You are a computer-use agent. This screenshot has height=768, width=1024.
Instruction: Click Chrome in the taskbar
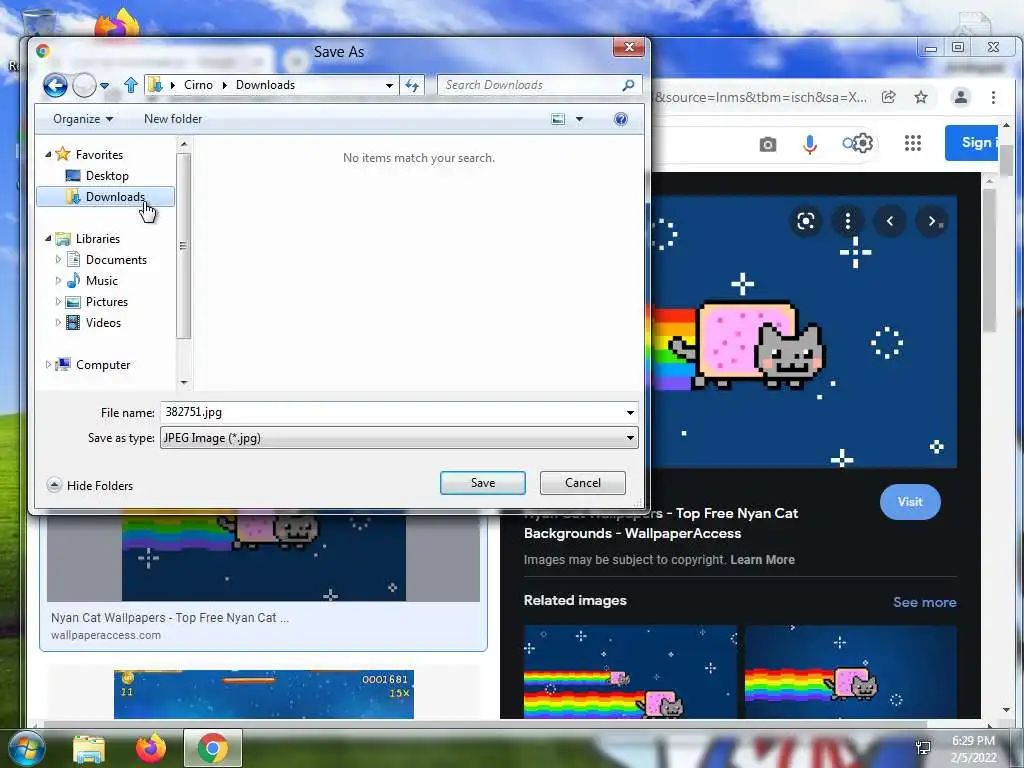click(x=213, y=748)
